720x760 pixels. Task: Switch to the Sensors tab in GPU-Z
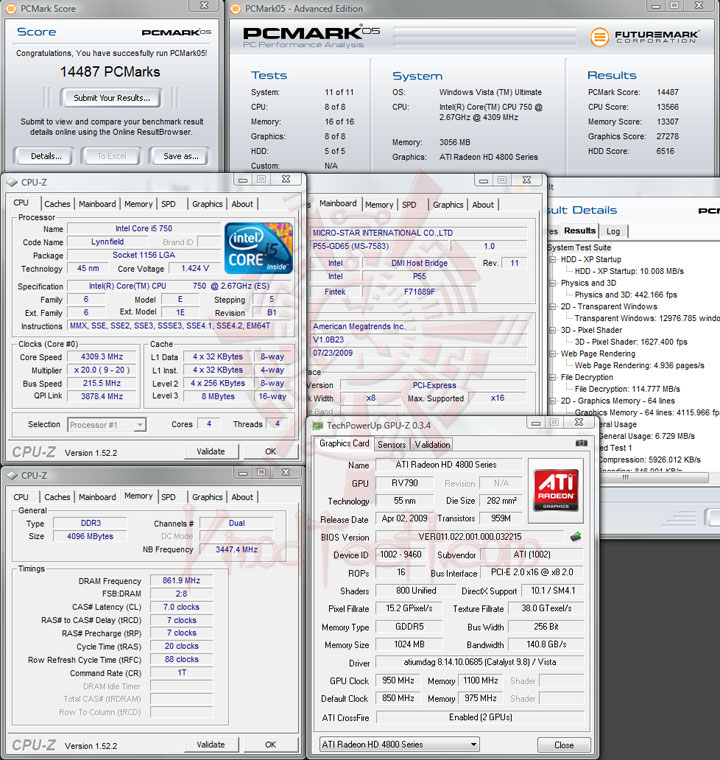pos(391,444)
